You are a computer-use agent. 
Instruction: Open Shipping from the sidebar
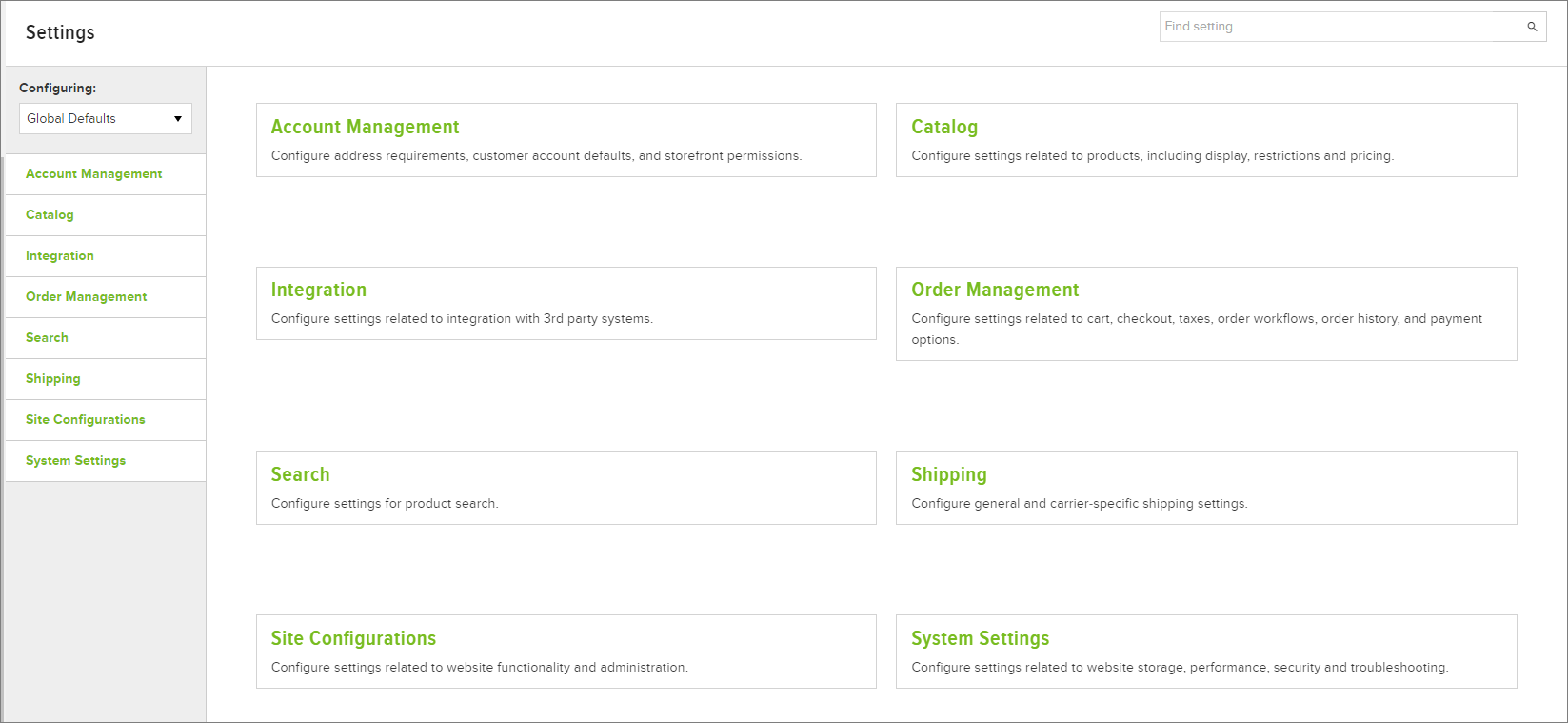53,379
